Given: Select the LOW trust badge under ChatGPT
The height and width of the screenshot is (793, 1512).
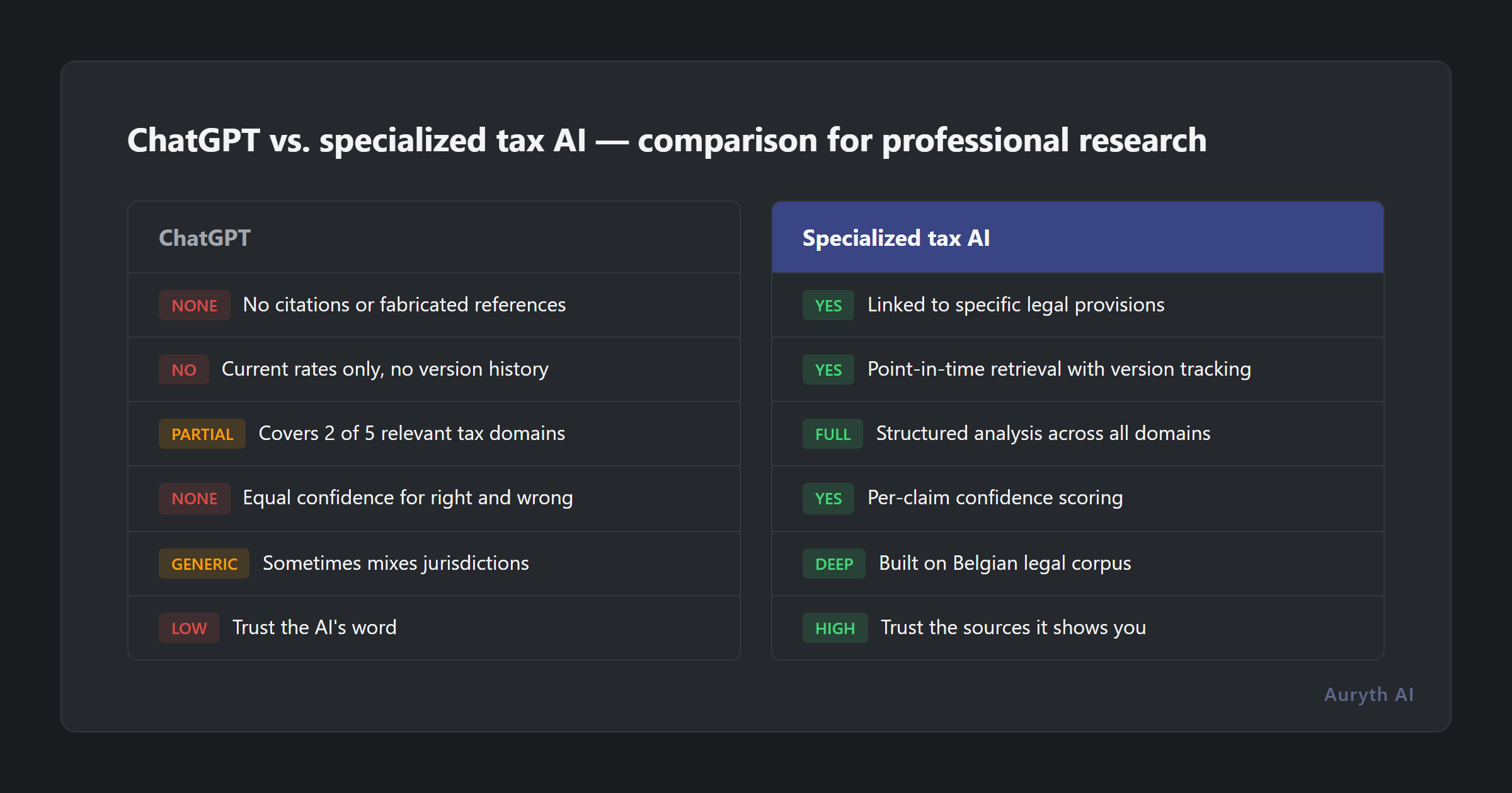Looking at the screenshot, I should (x=188, y=628).
